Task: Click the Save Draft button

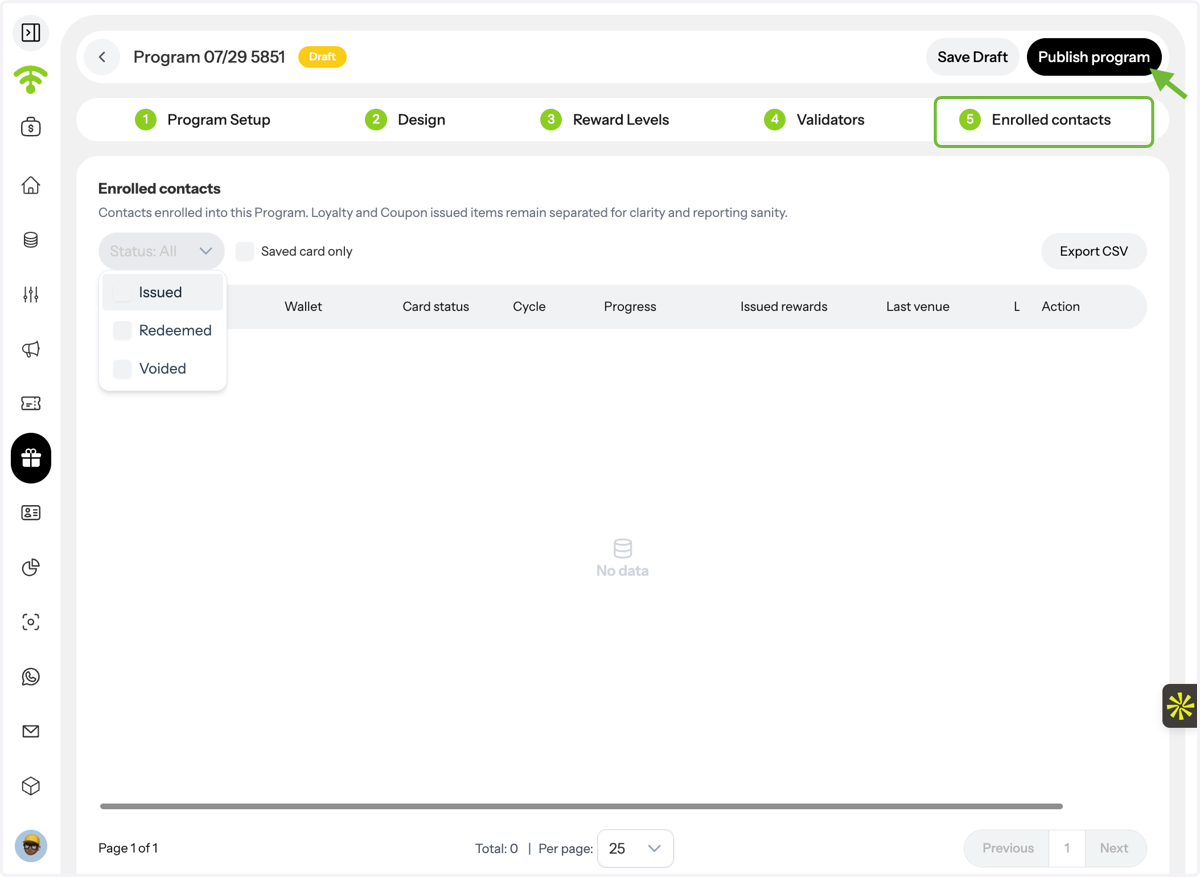Action: tap(972, 57)
